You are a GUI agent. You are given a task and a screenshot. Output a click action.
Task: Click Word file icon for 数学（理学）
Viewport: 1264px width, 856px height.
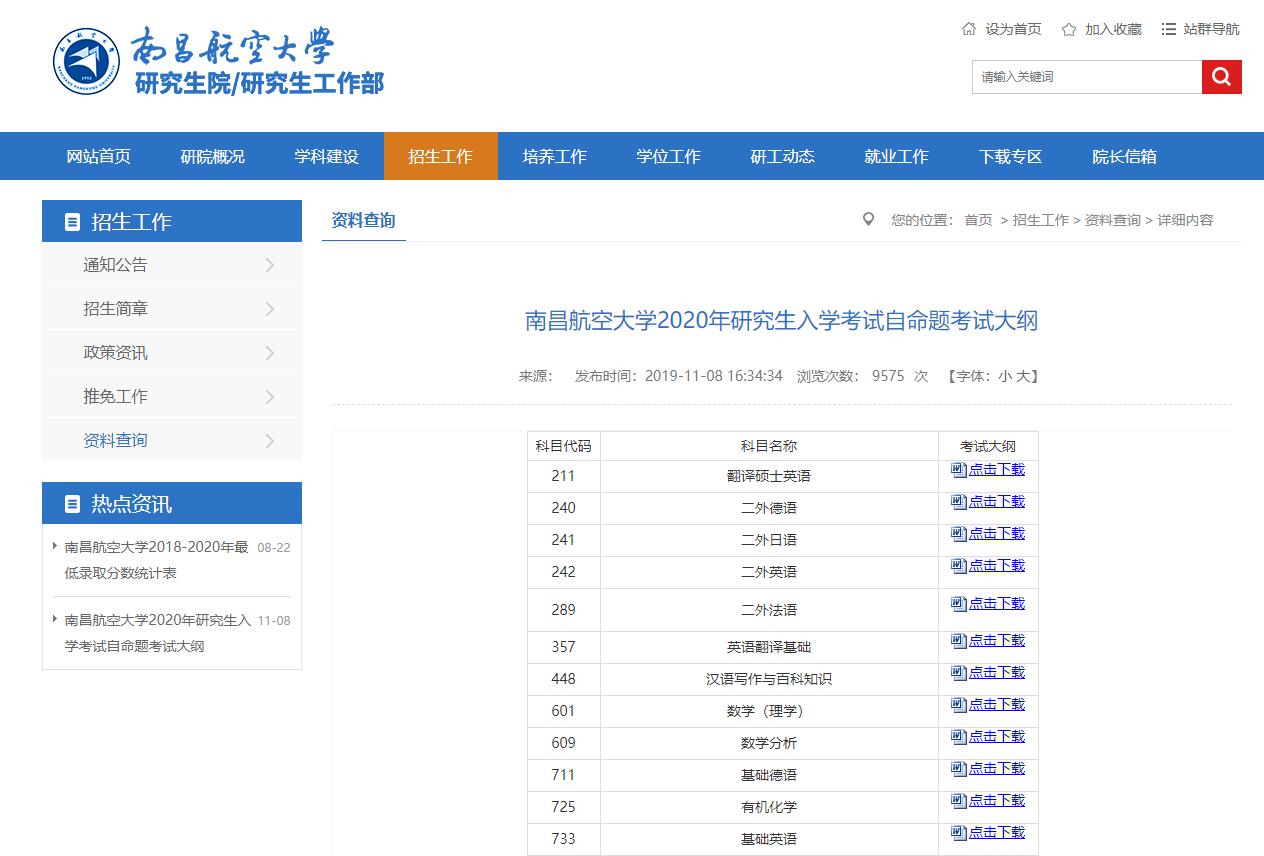[959, 705]
